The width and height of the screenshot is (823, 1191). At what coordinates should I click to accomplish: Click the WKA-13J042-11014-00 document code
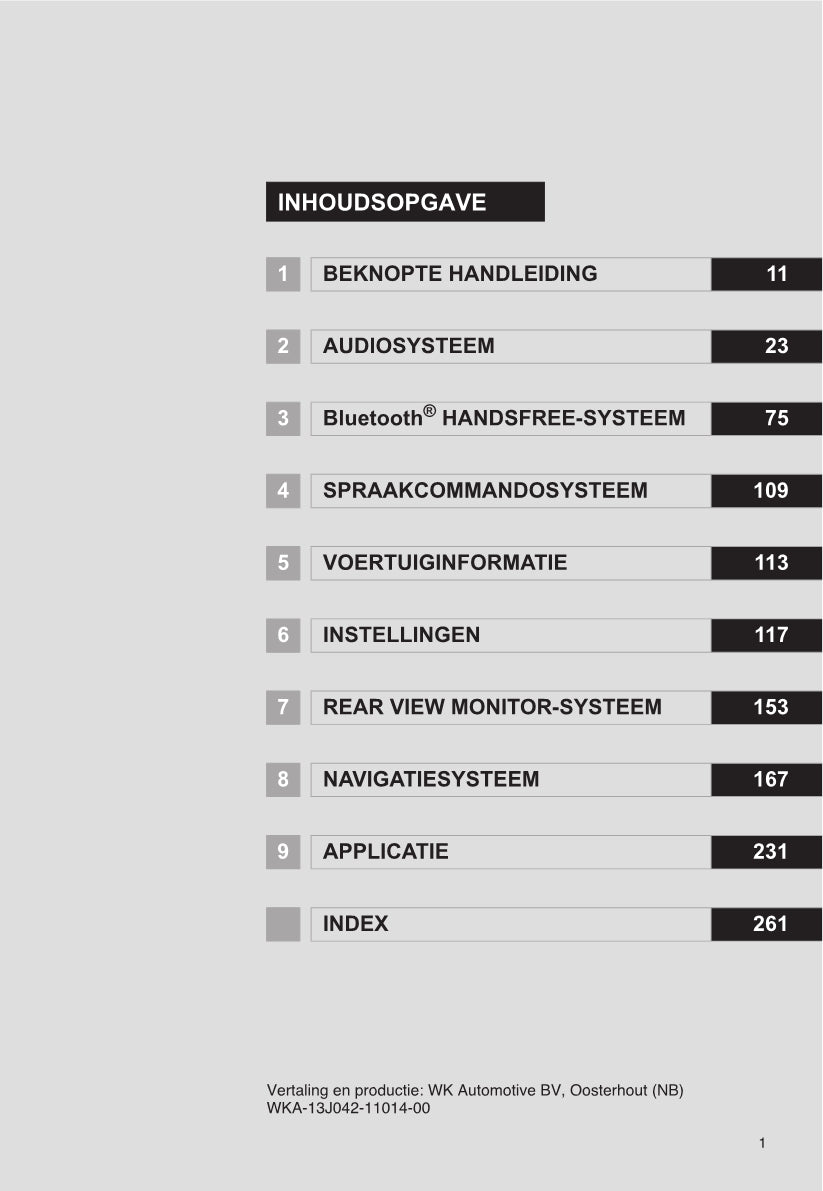click(348, 1108)
